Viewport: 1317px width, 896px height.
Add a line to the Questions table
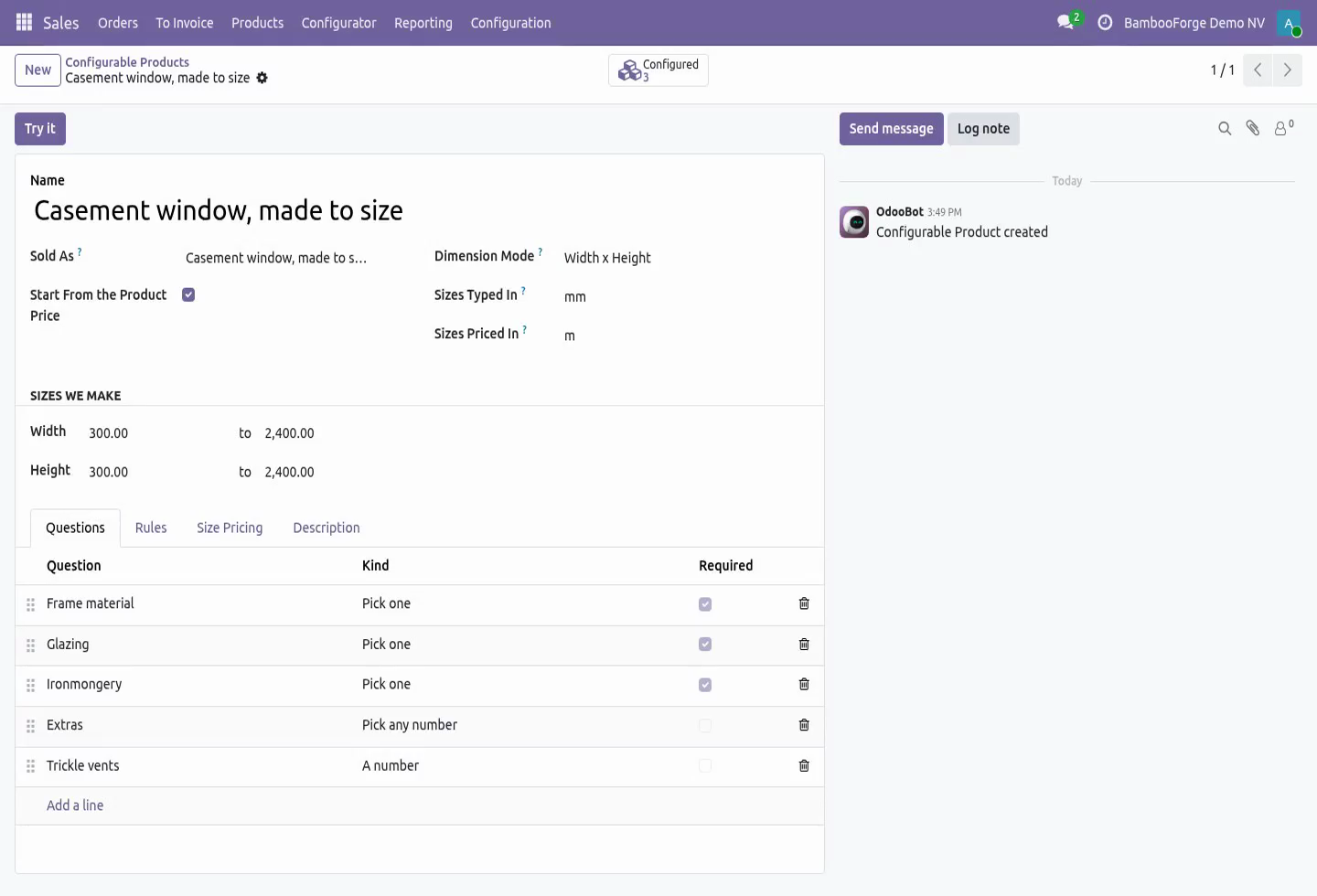coord(75,805)
